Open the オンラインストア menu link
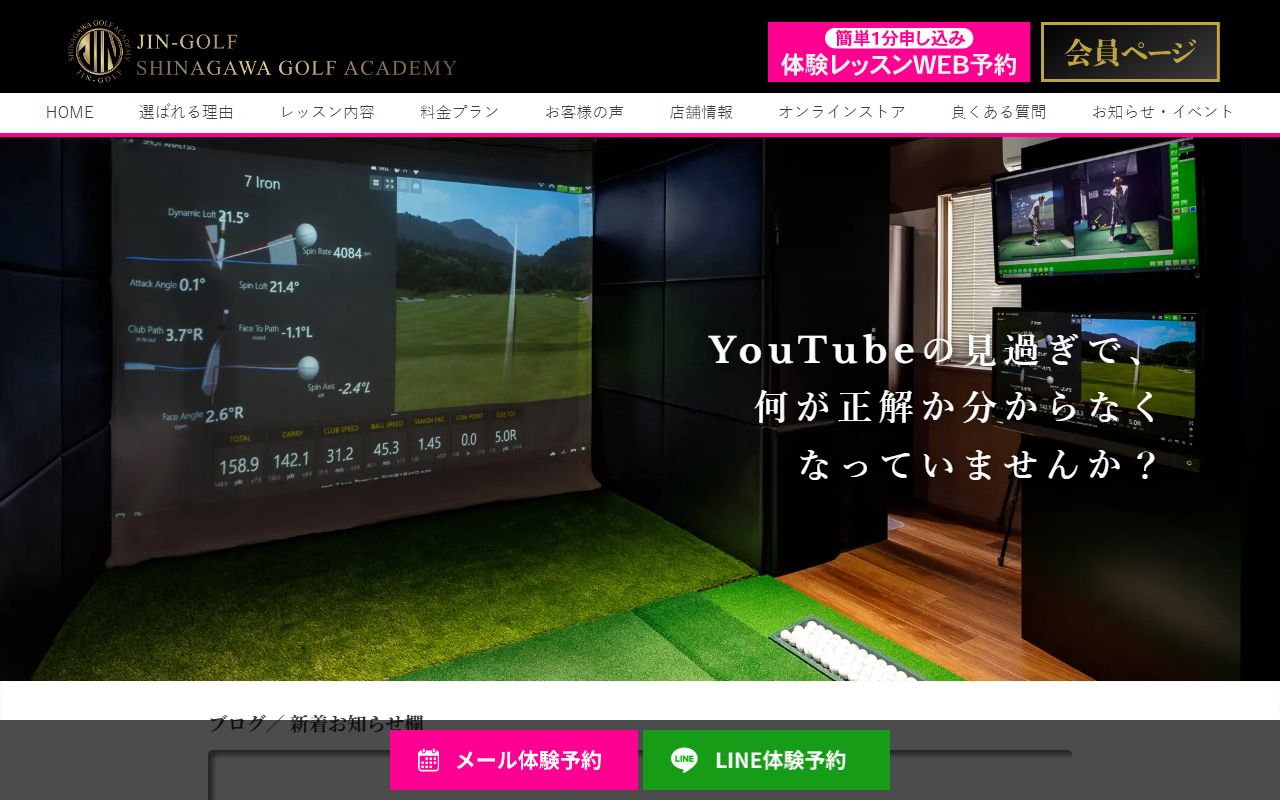The image size is (1280, 800). (842, 112)
